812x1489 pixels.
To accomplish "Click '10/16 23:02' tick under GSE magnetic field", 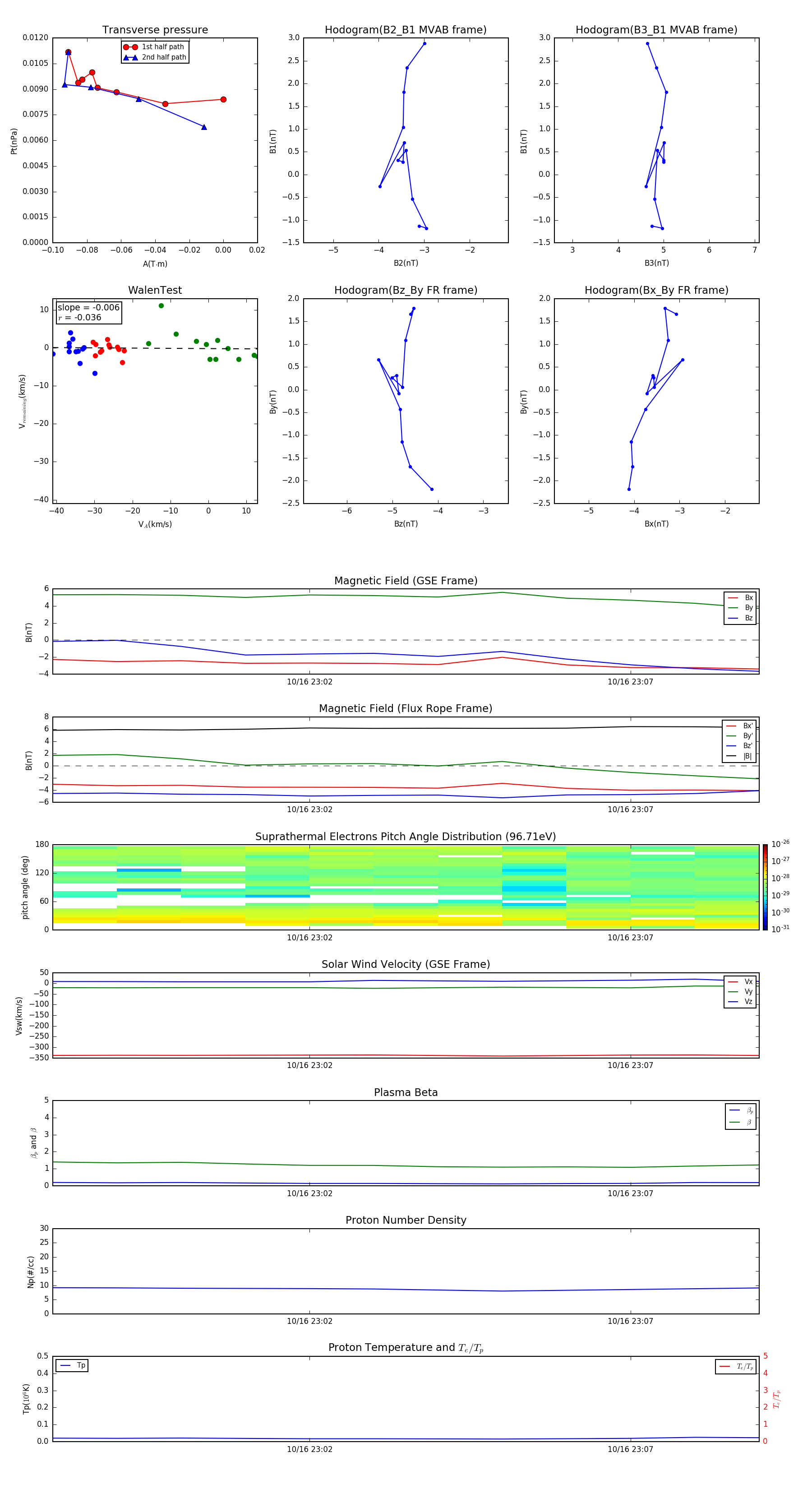I will [310, 682].
